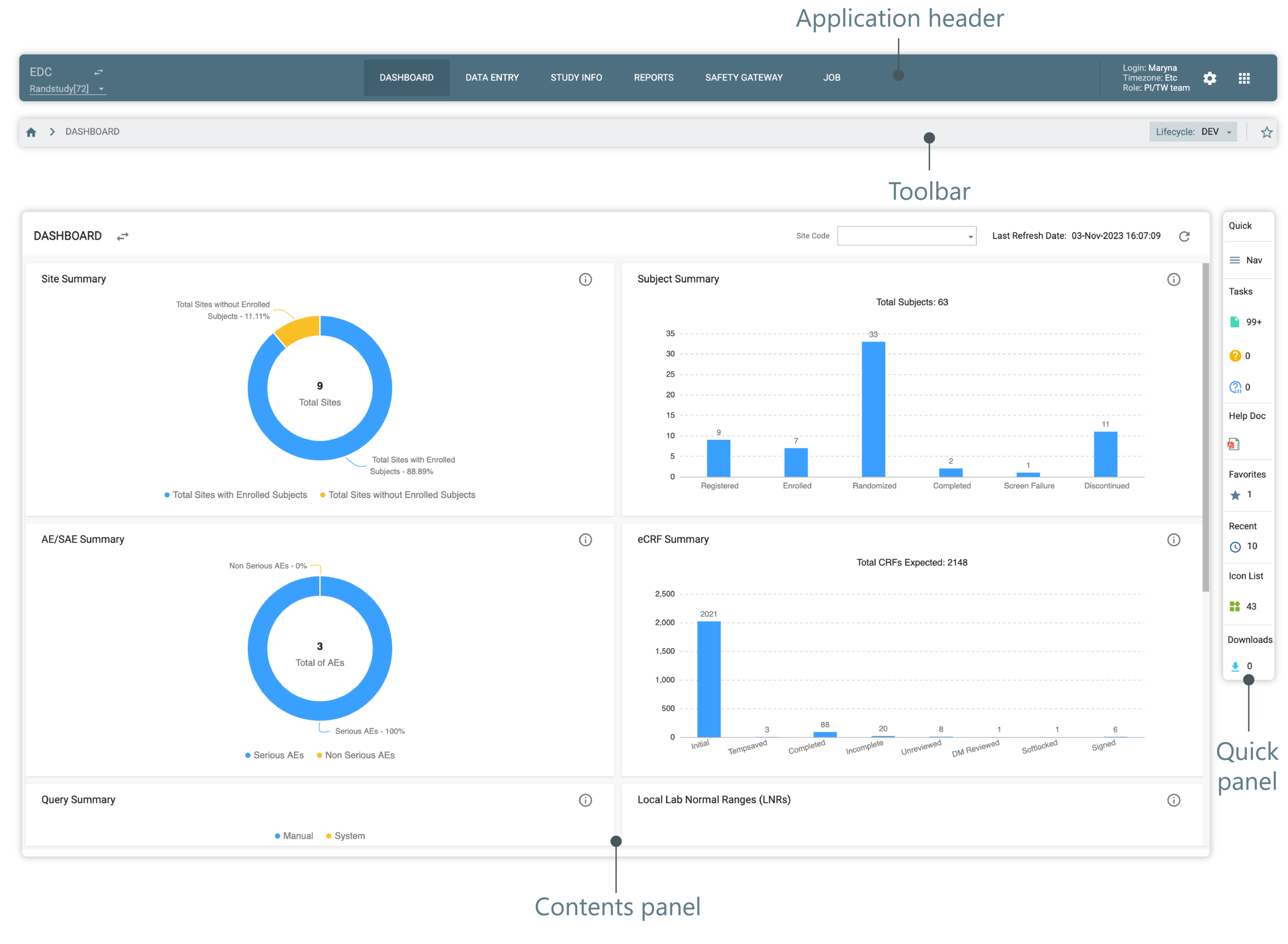Show info for AE/SAE Summary
The width and height of the screenshot is (1288, 944).
point(585,540)
